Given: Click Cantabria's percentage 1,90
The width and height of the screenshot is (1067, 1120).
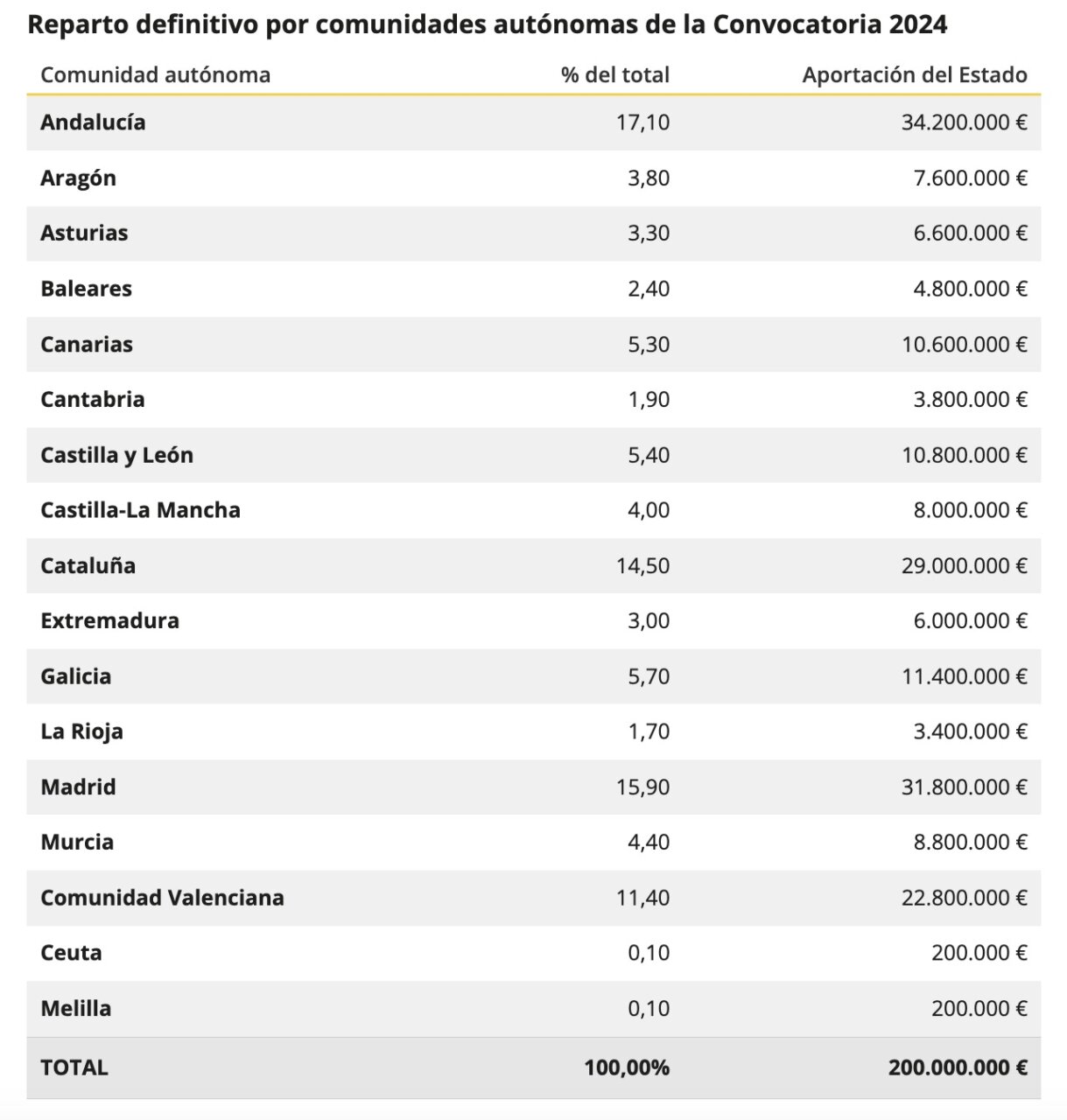Looking at the screenshot, I should coord(648,400).
